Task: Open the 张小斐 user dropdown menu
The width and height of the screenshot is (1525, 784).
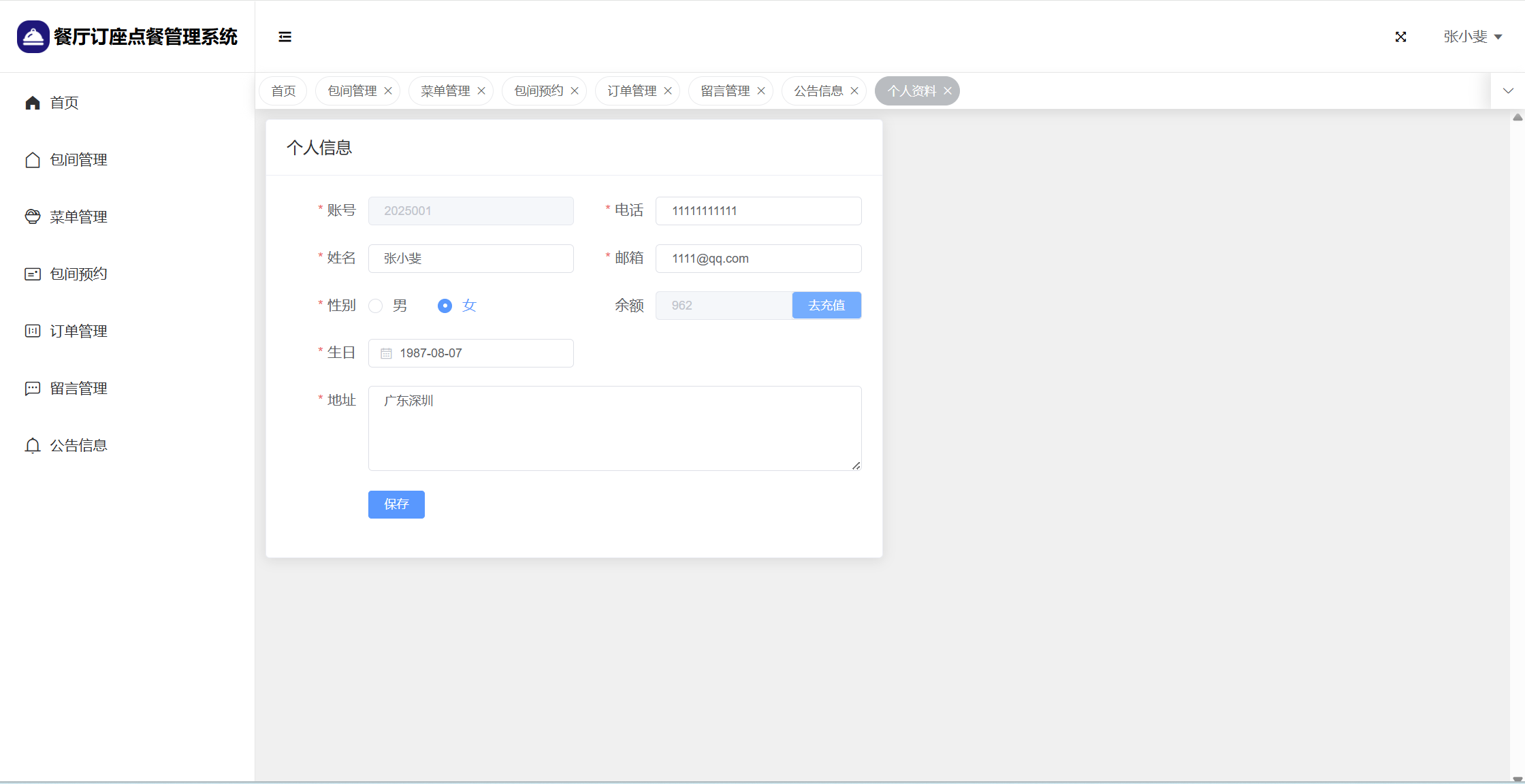Action: click(x=1472, y=37)
